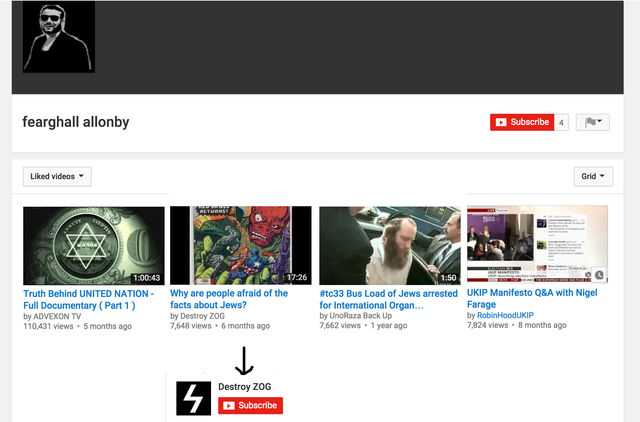Screen dimensions: 640x422
Task: Open the thumbnail with 1:00:43 duration
Action: tap(94, 245)
